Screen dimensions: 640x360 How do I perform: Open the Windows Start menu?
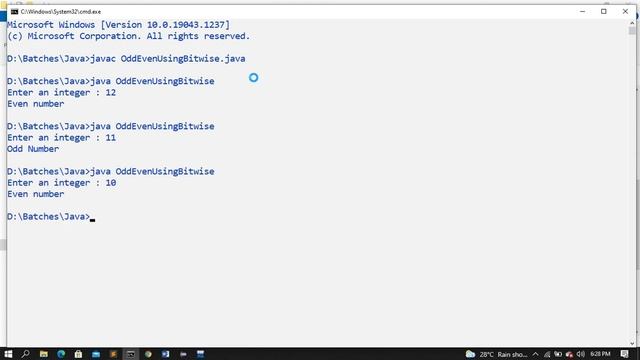(x=8, y=354)
